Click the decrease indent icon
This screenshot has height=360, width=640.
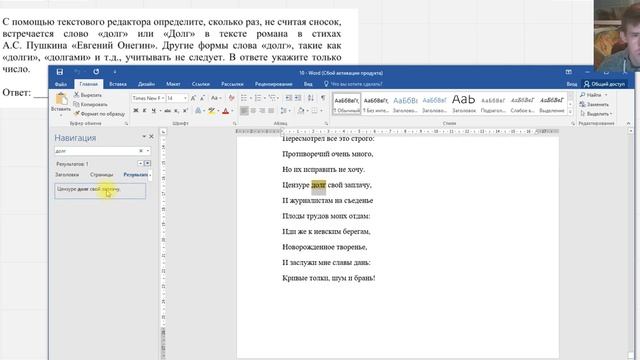(x=289, y=98)
